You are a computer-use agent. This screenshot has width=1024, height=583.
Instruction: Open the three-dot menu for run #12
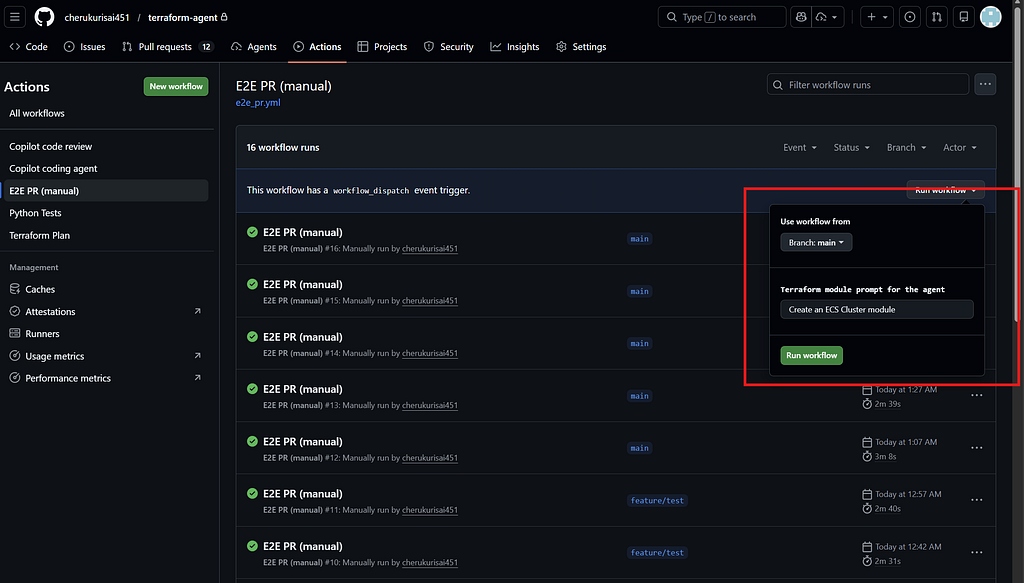[x=976, y=447]
